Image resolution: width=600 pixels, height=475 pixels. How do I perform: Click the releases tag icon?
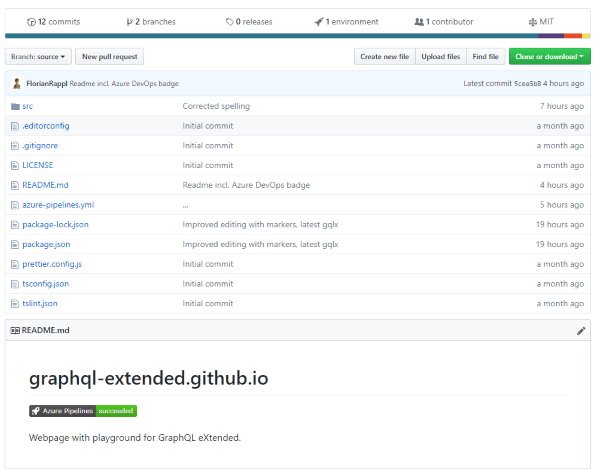pos(230,22)
